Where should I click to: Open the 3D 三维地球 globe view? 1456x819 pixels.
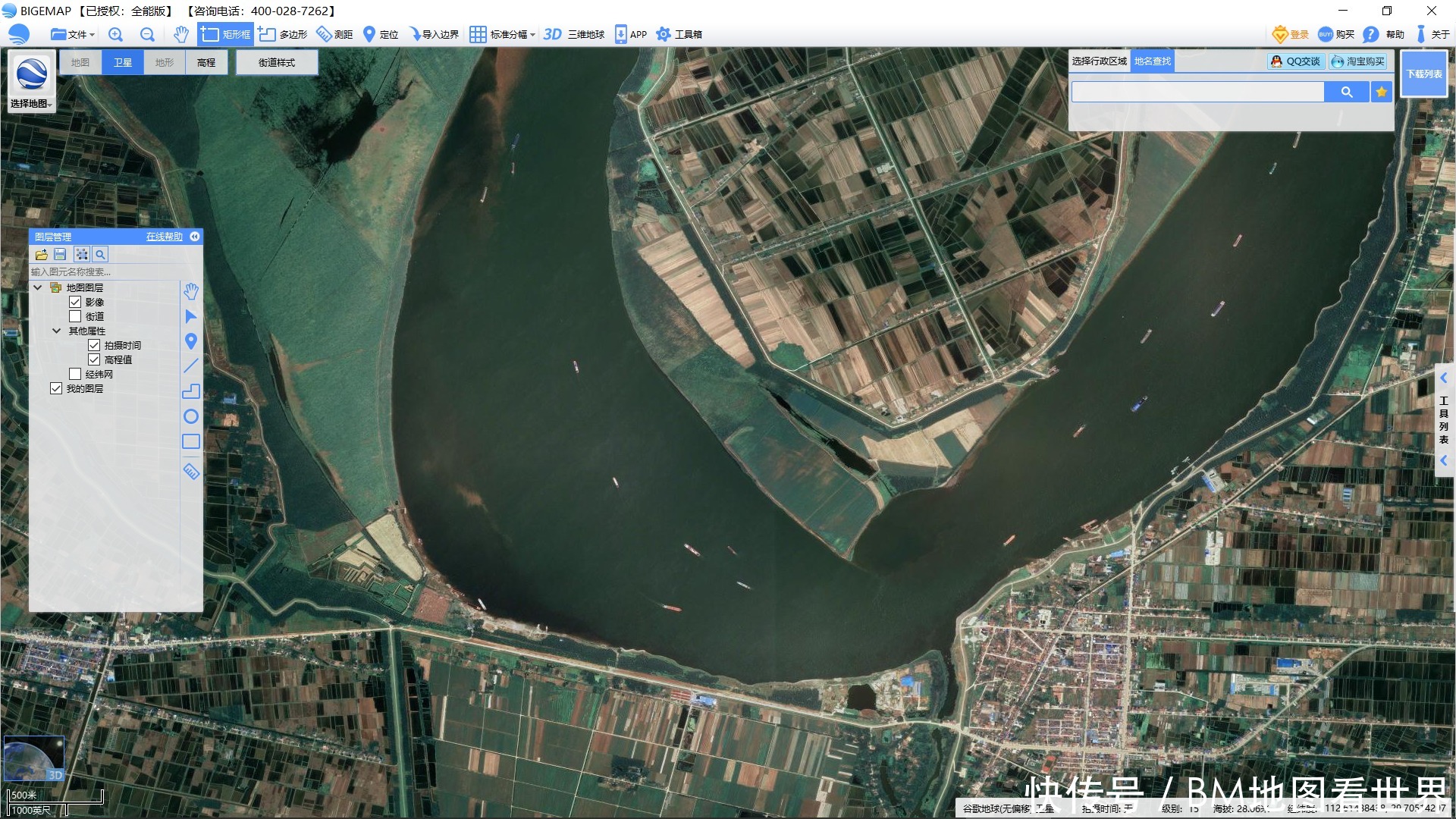574,34
